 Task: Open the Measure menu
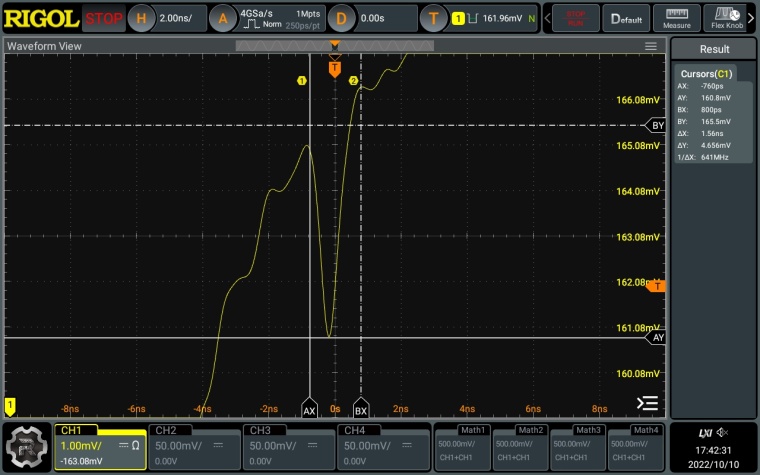tap(677, 18)
